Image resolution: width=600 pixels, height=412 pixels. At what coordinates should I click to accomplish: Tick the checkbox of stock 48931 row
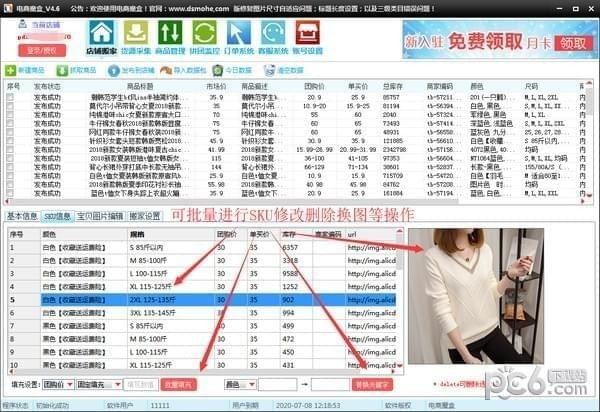(10, 132)
